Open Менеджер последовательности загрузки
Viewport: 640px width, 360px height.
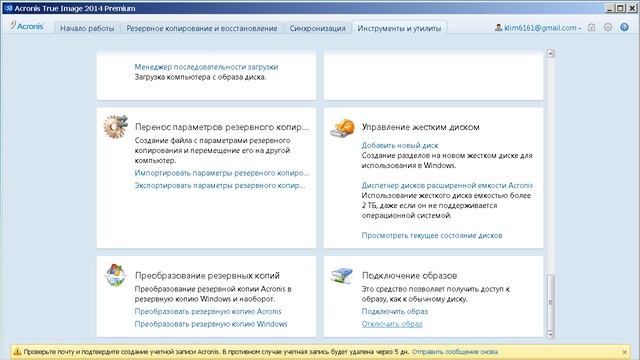(x=207, y=67)
